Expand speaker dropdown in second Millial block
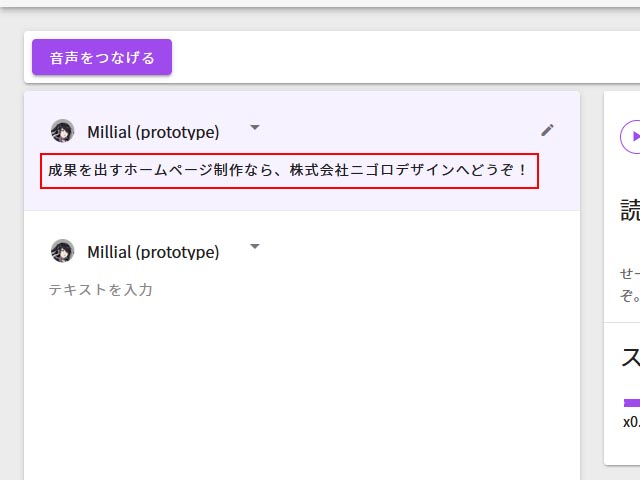 (255, 246)
